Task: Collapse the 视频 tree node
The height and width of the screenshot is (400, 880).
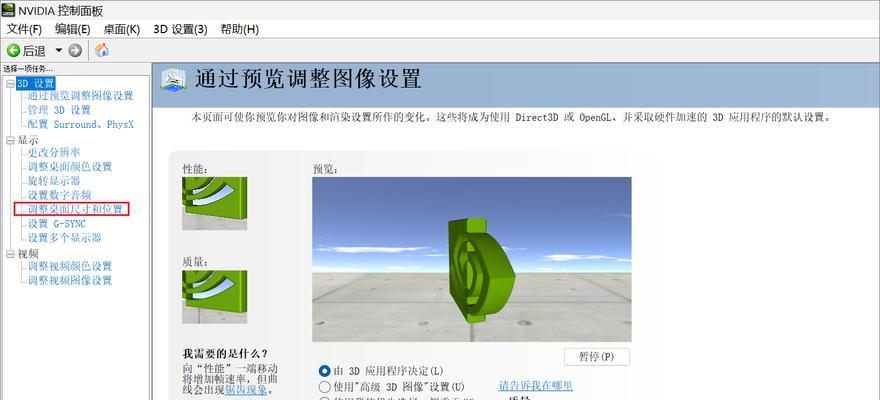Action: click(x=10, y=254)
